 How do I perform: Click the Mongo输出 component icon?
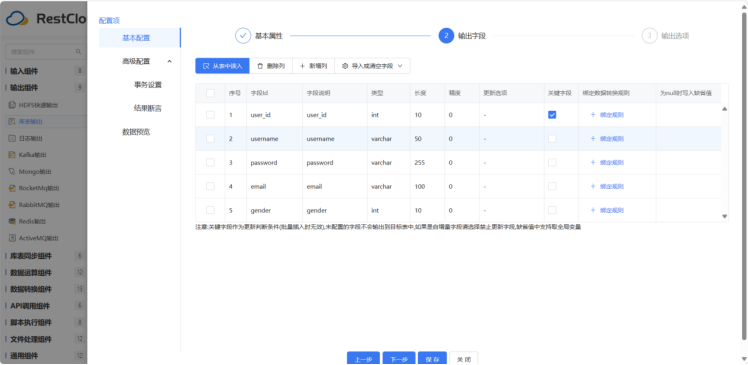coord(13,171)
